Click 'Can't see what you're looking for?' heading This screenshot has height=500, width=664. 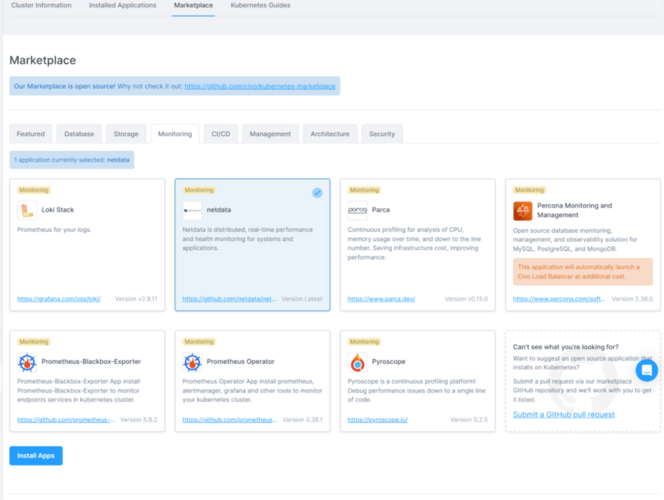tap(566, 347)
